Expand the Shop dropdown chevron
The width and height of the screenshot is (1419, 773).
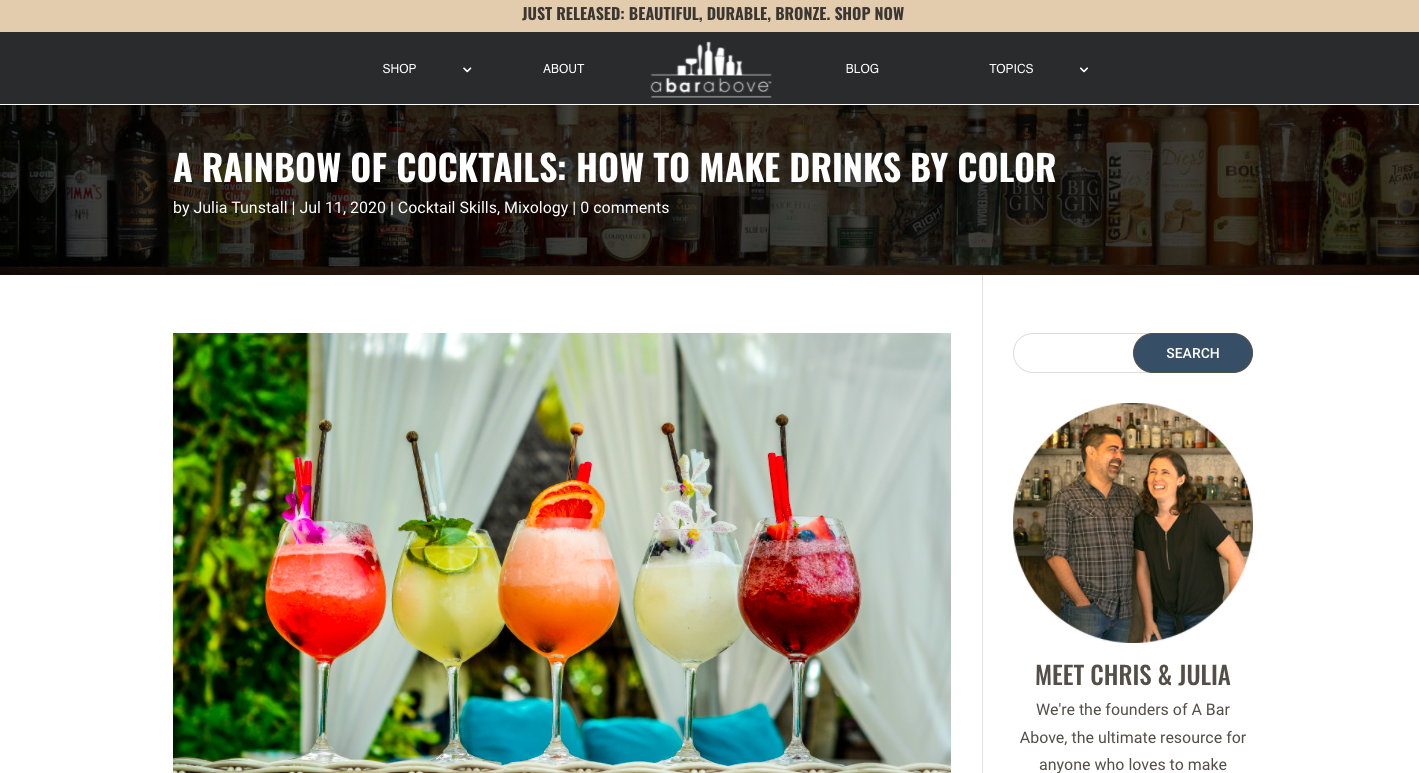[x=467, y=70]
